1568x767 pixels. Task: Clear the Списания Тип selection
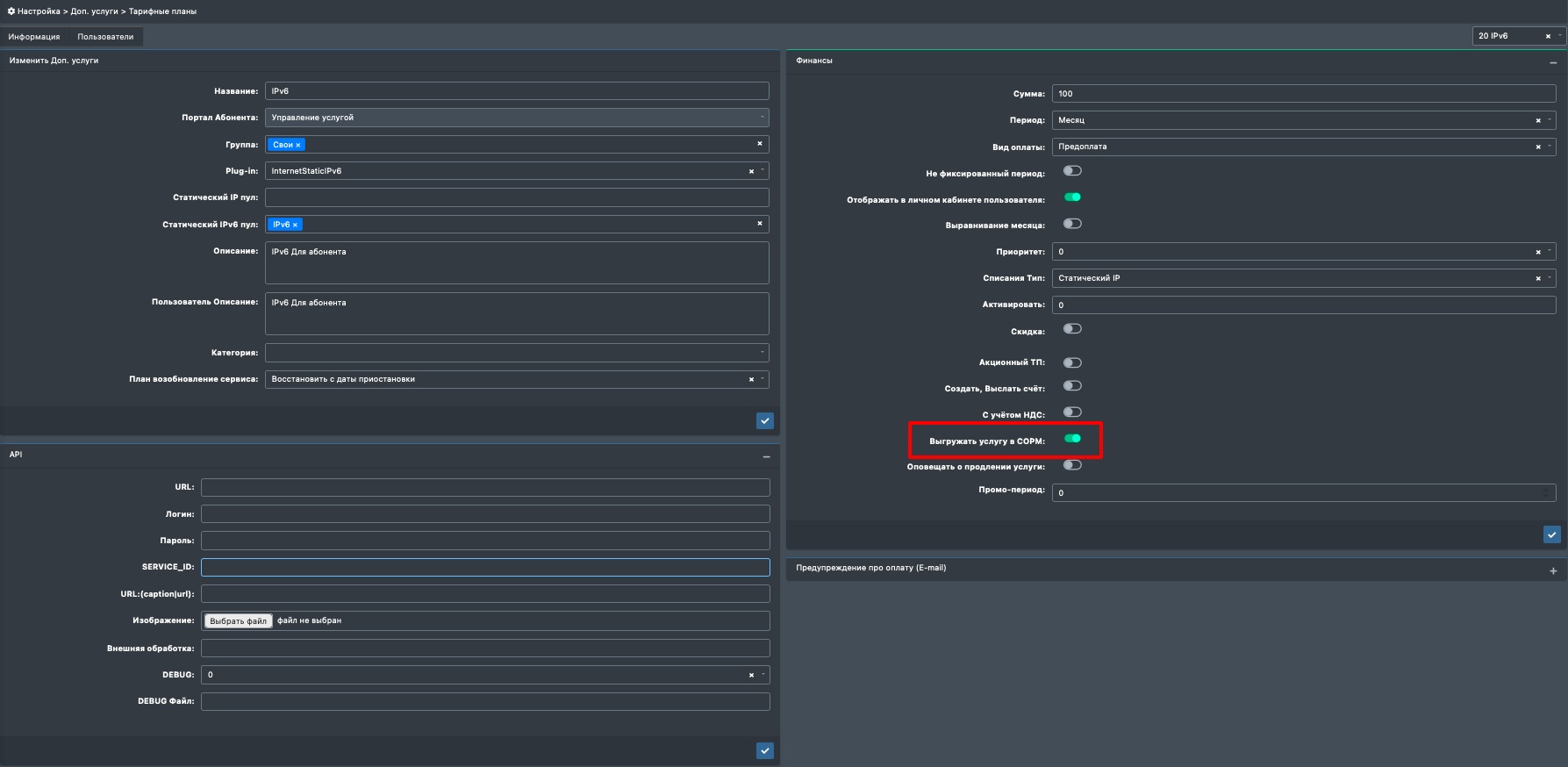[1538, 278]
